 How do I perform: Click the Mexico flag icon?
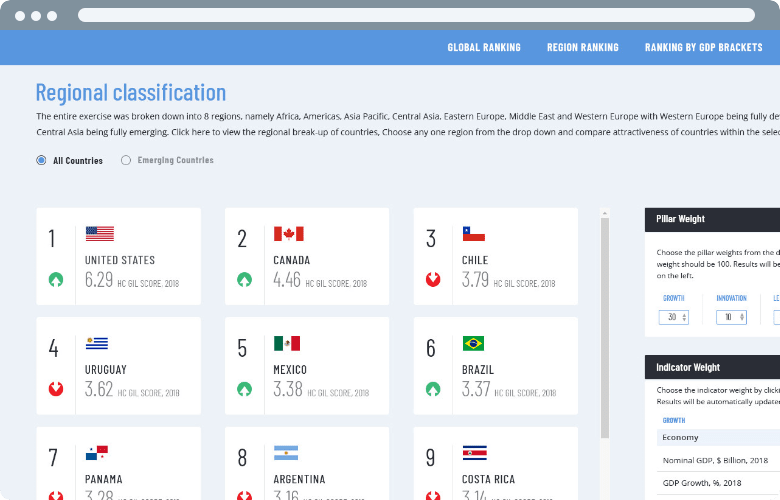[287, 343]
